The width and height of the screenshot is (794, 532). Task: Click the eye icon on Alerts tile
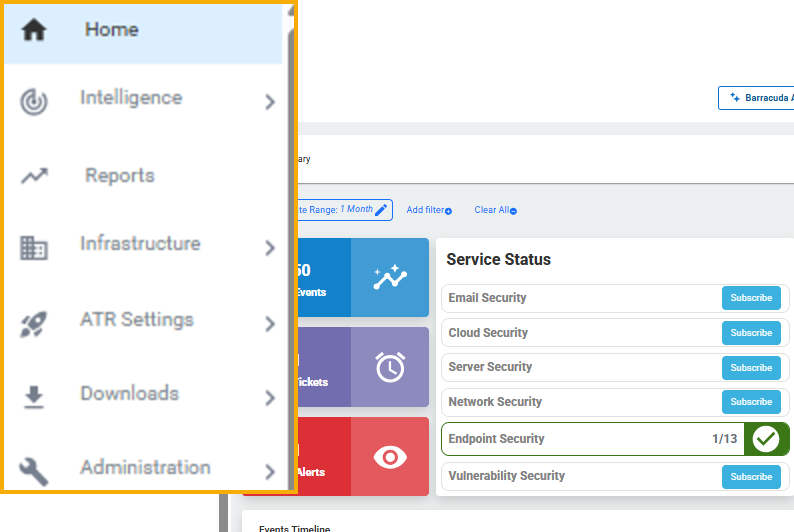[390, 457]
